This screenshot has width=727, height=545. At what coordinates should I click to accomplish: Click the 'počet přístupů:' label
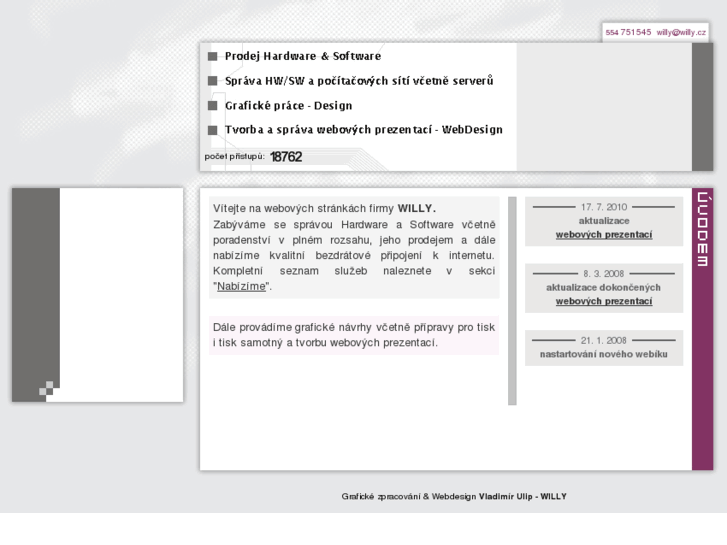235,156
